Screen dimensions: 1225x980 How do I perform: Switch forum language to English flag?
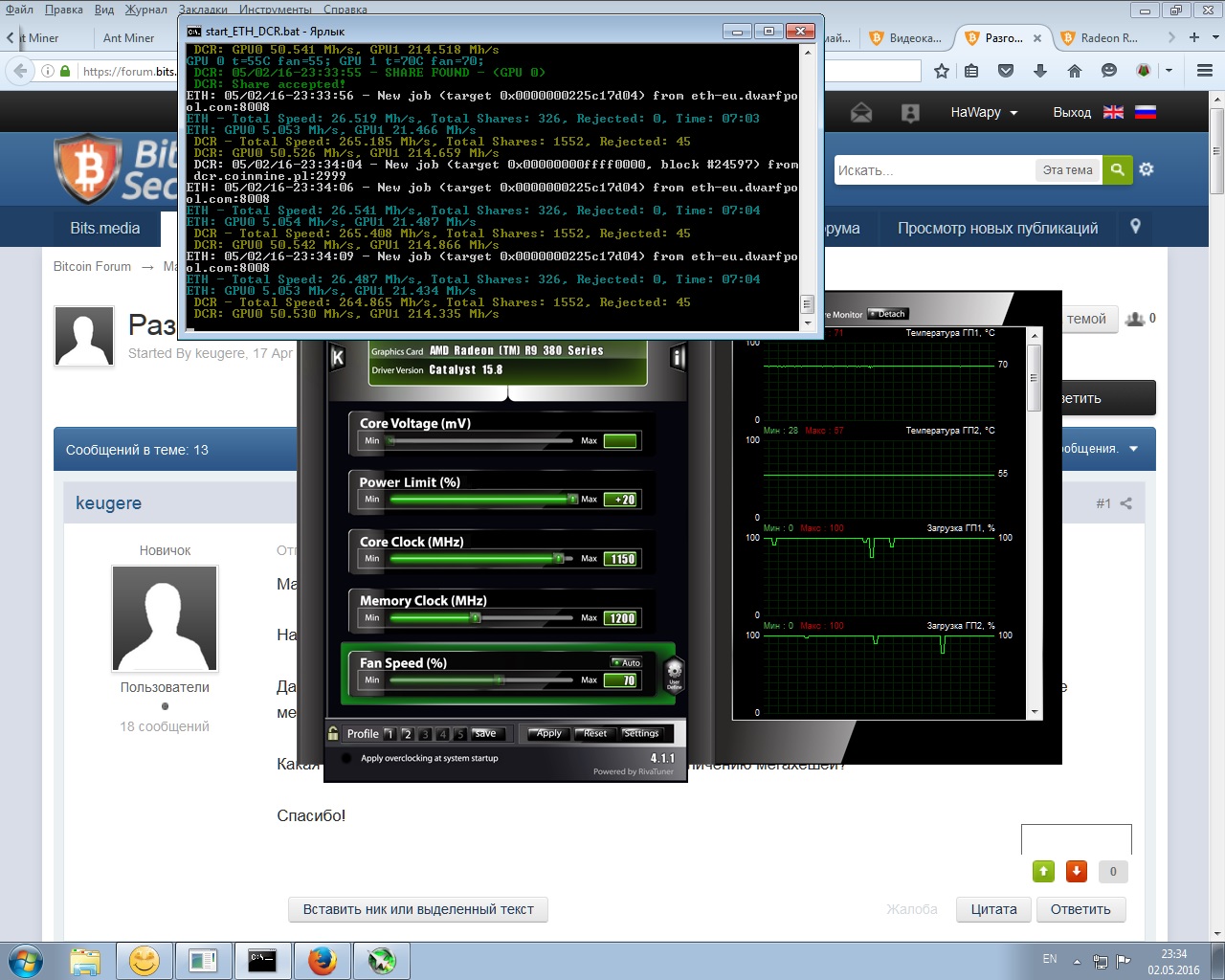1113,112
